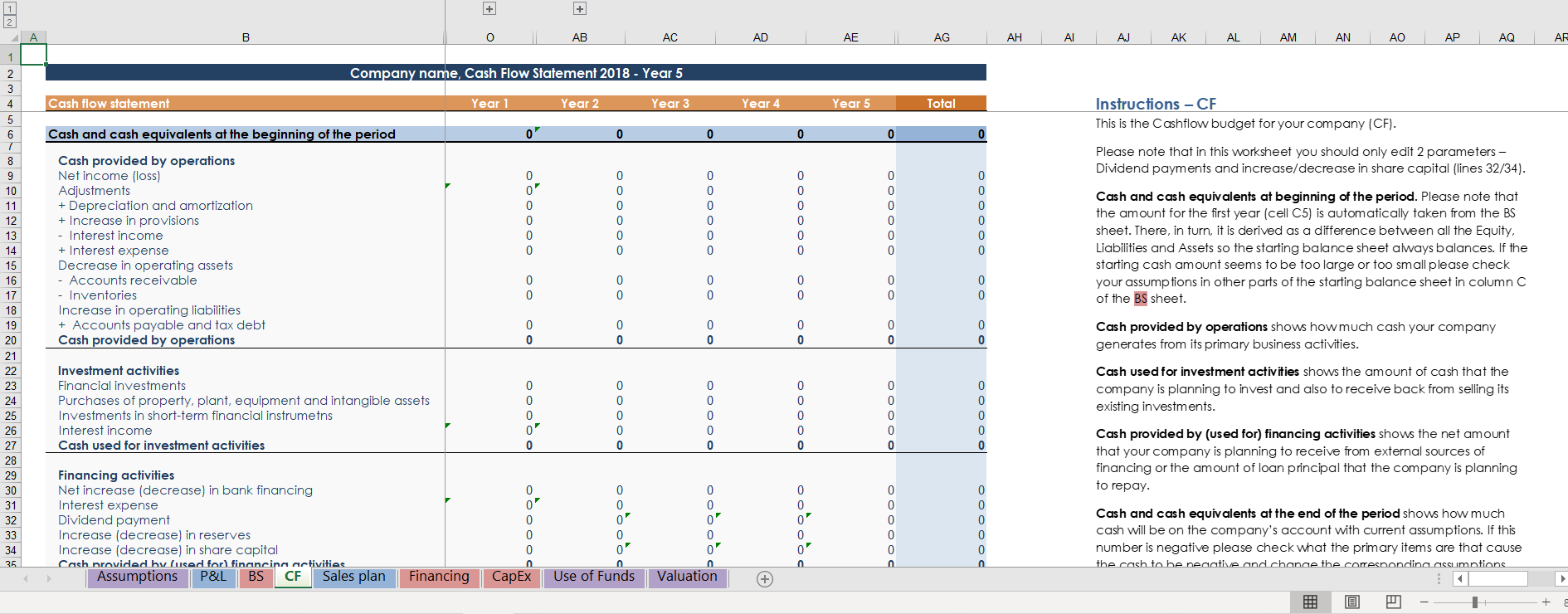The width and height of the screenshot is (1568, 614).
Task: Switch to Normal view
Action: (1310, 602)
